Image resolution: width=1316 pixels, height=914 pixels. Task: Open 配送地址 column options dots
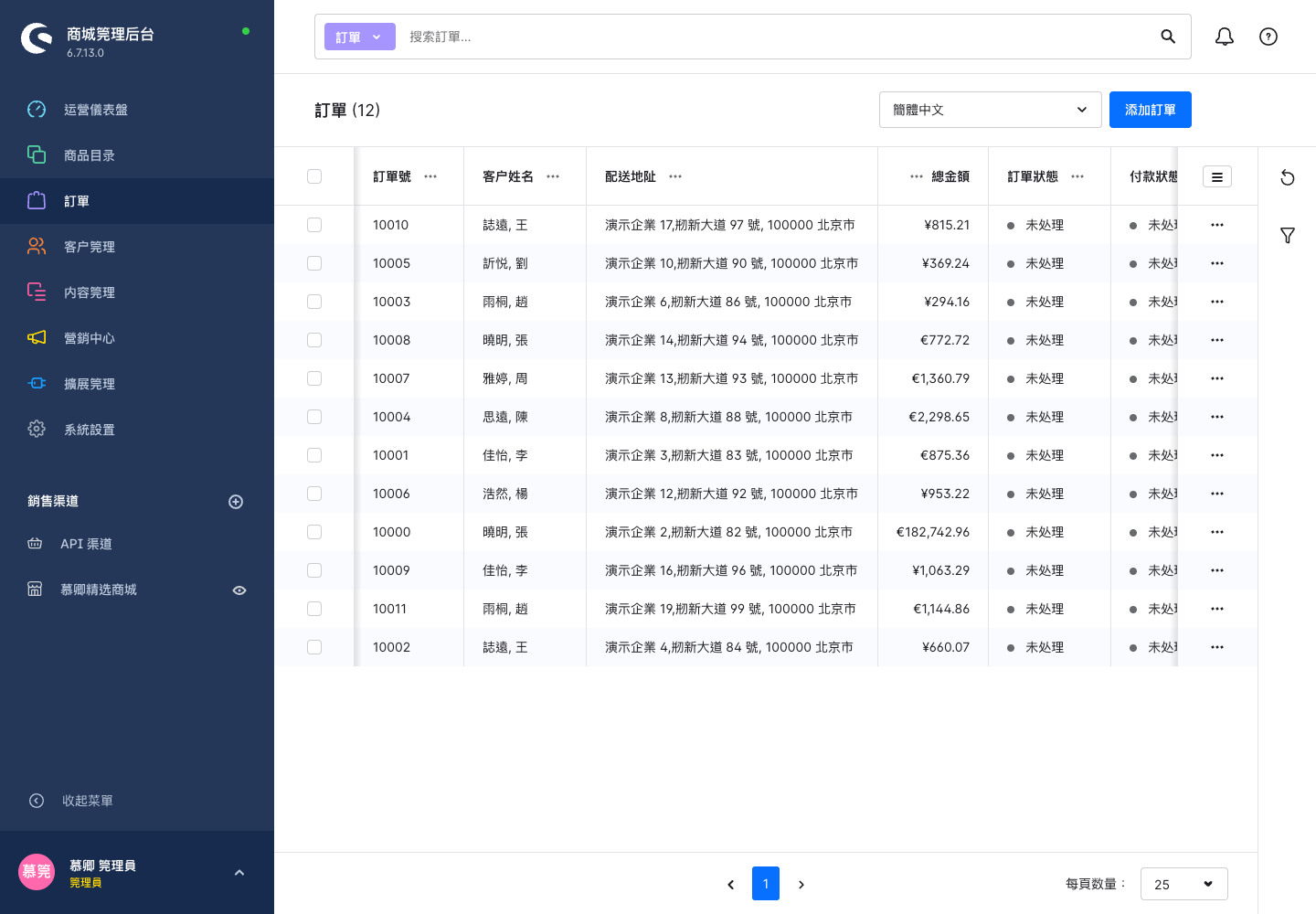675,176
